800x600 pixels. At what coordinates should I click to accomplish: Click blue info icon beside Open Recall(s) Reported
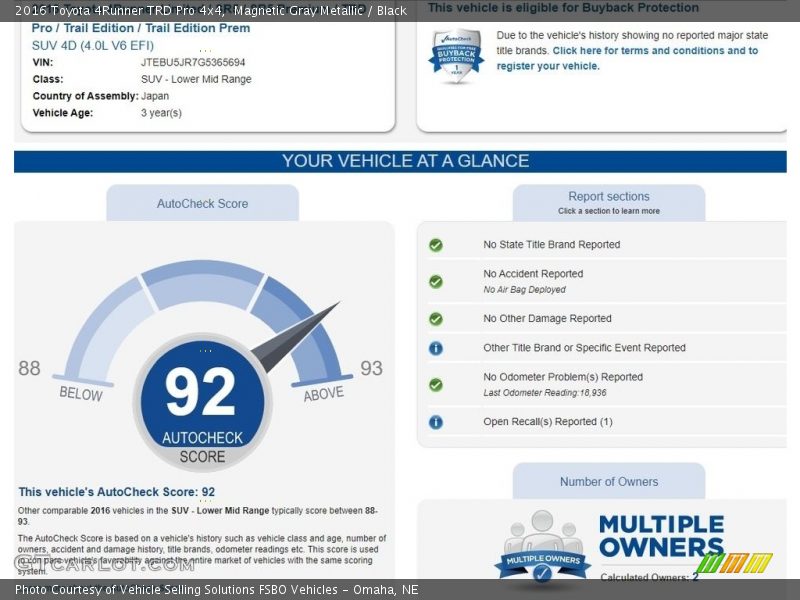(436, 422)
